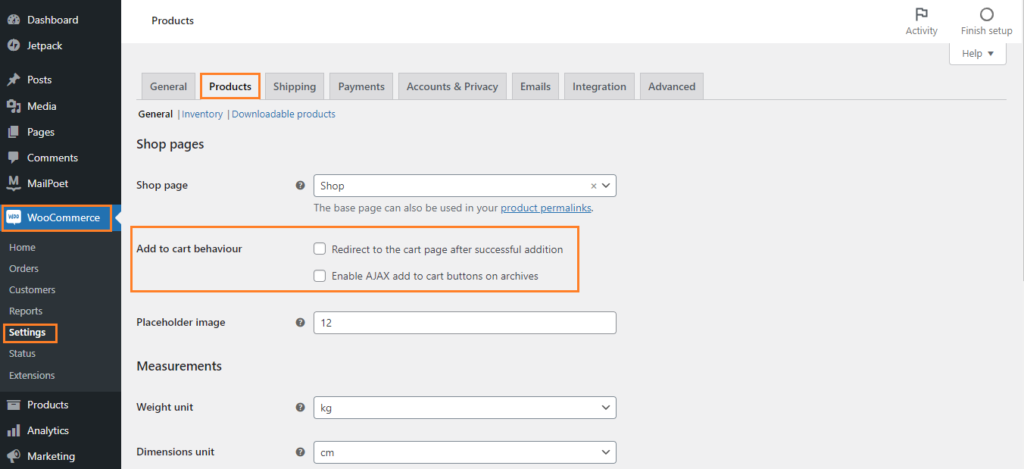Switch to the Emails tab

536,86
